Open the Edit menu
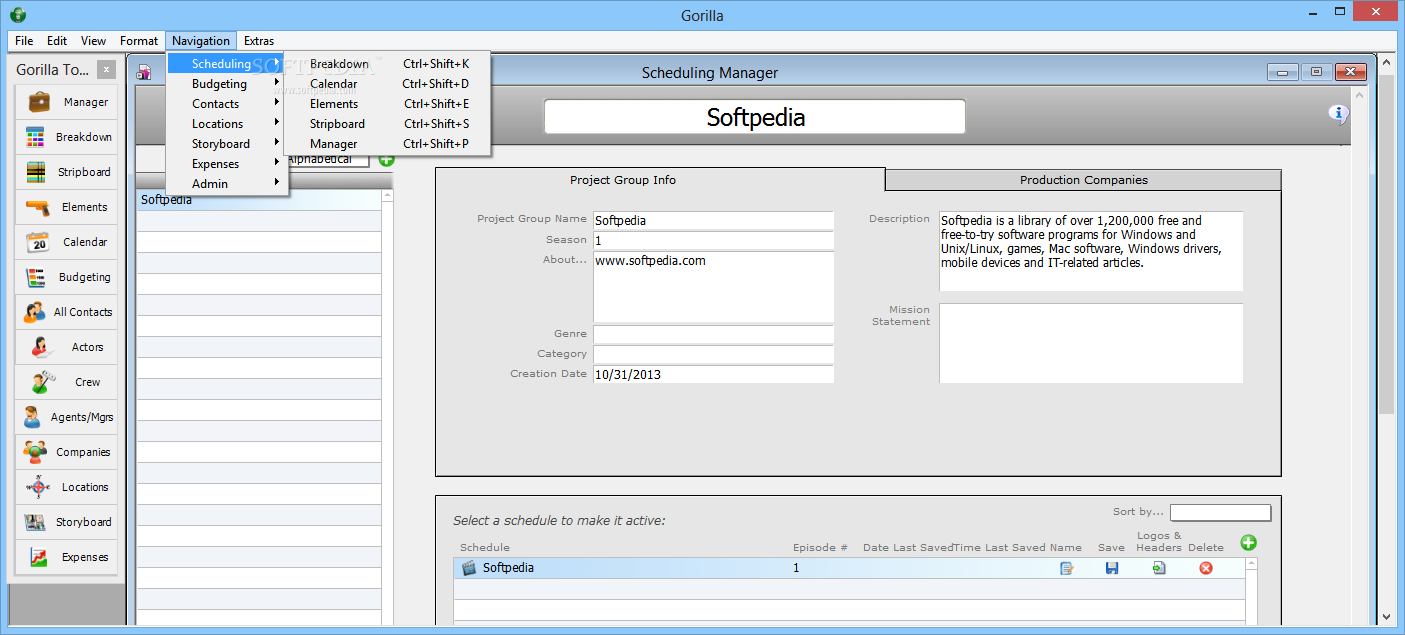1405x635 pixels. click(x=57, y=41)
